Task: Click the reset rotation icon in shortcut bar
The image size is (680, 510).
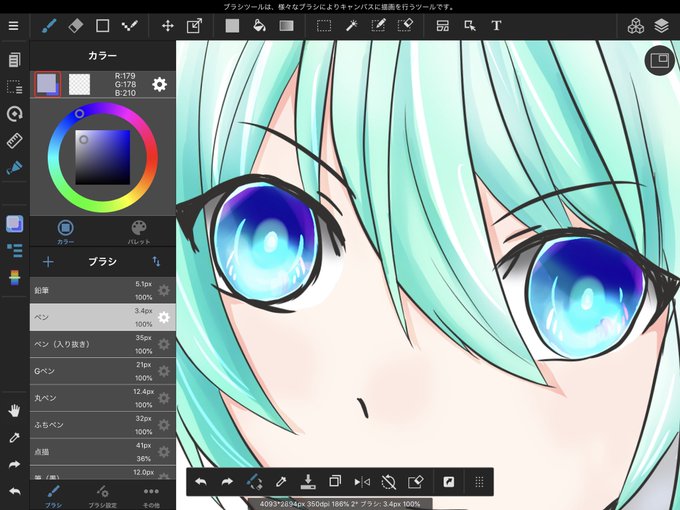Action: 389,481
